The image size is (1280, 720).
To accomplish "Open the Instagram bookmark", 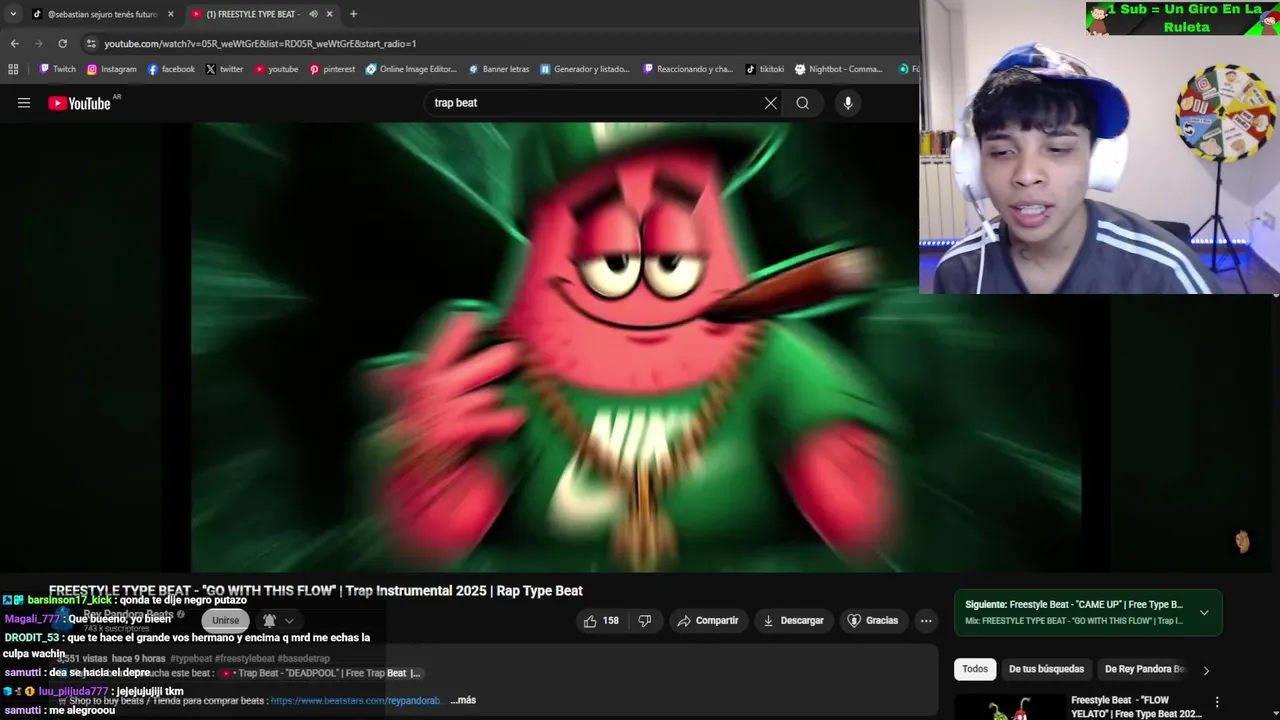I will pyautogui.click(x=111, y=69).
